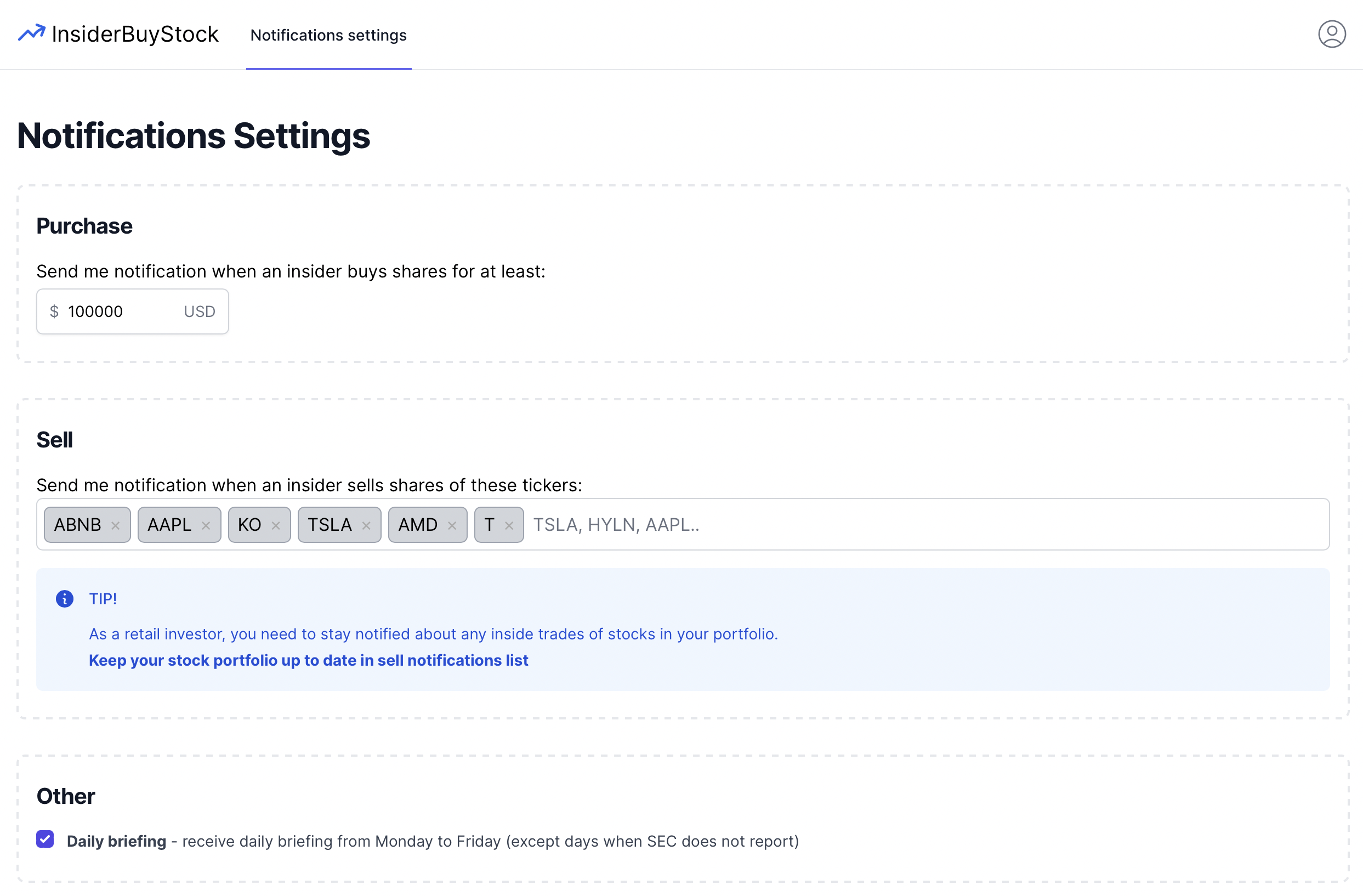Click the purchase amount 100000 field
Screen dimensions: 1363x896
115,311
